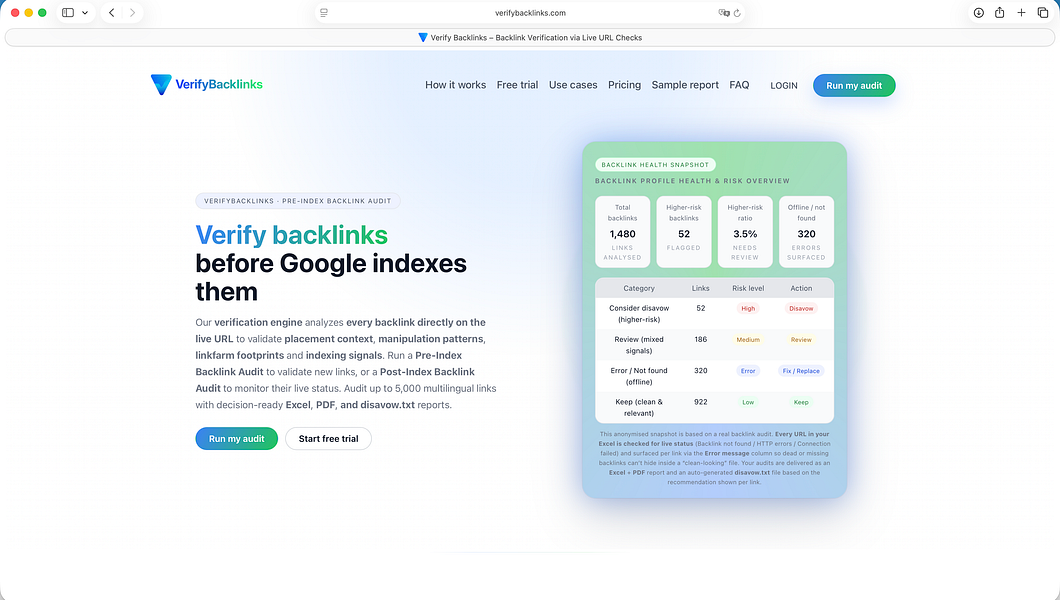The image size is (1060, 600).
Task: Share the current page
Action: (x=1000, y=12)
